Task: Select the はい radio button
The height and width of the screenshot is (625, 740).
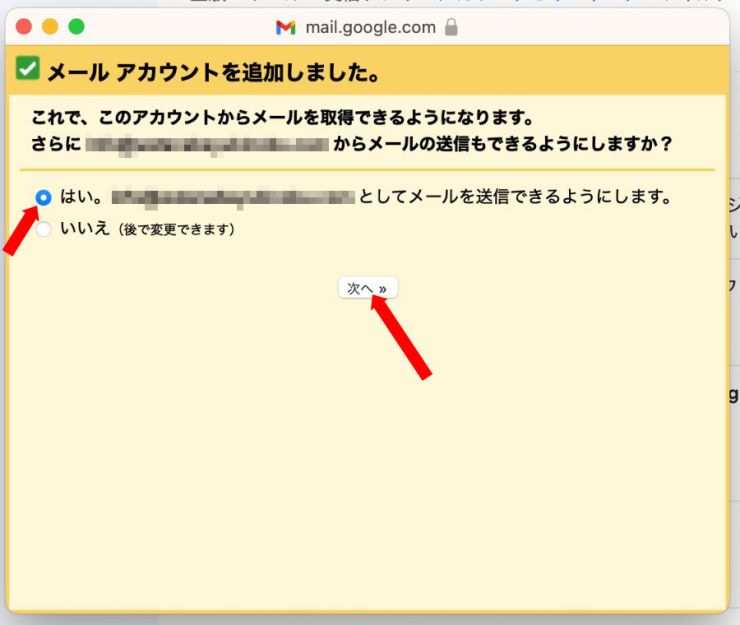Action: 43,198
